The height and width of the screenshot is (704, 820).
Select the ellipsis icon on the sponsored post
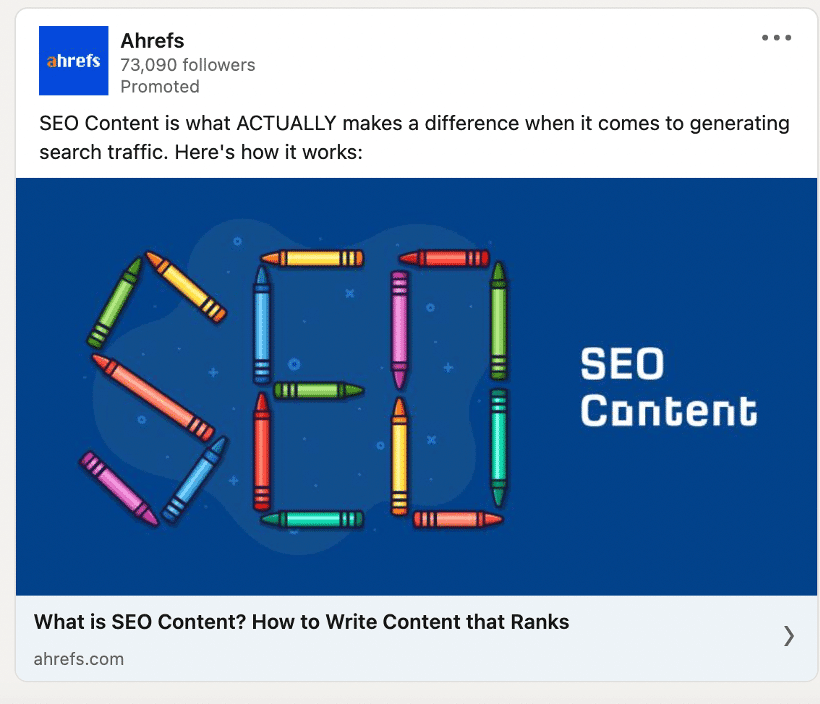click(776, 38)
